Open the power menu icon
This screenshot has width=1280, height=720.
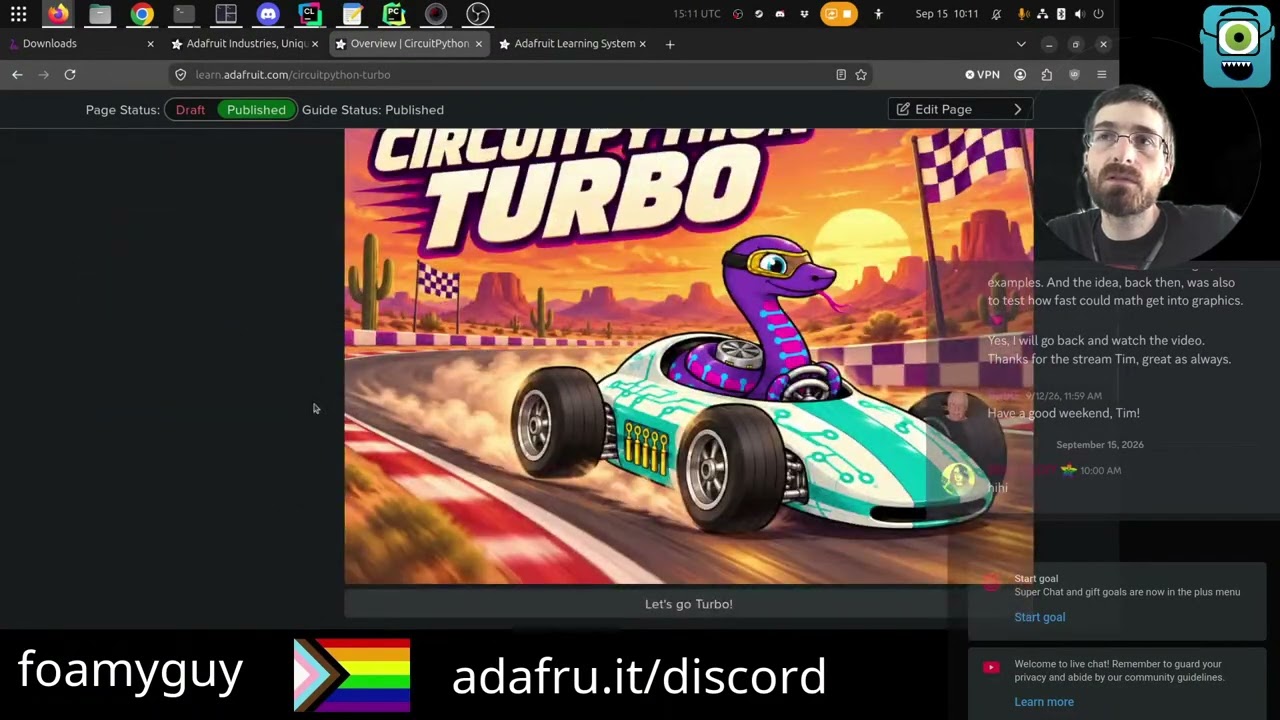(1098, 14)
